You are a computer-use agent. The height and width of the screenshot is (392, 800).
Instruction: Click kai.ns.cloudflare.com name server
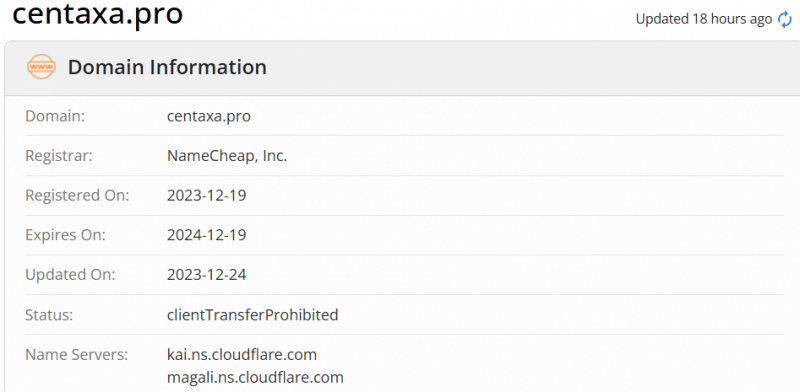click(242, 354)
